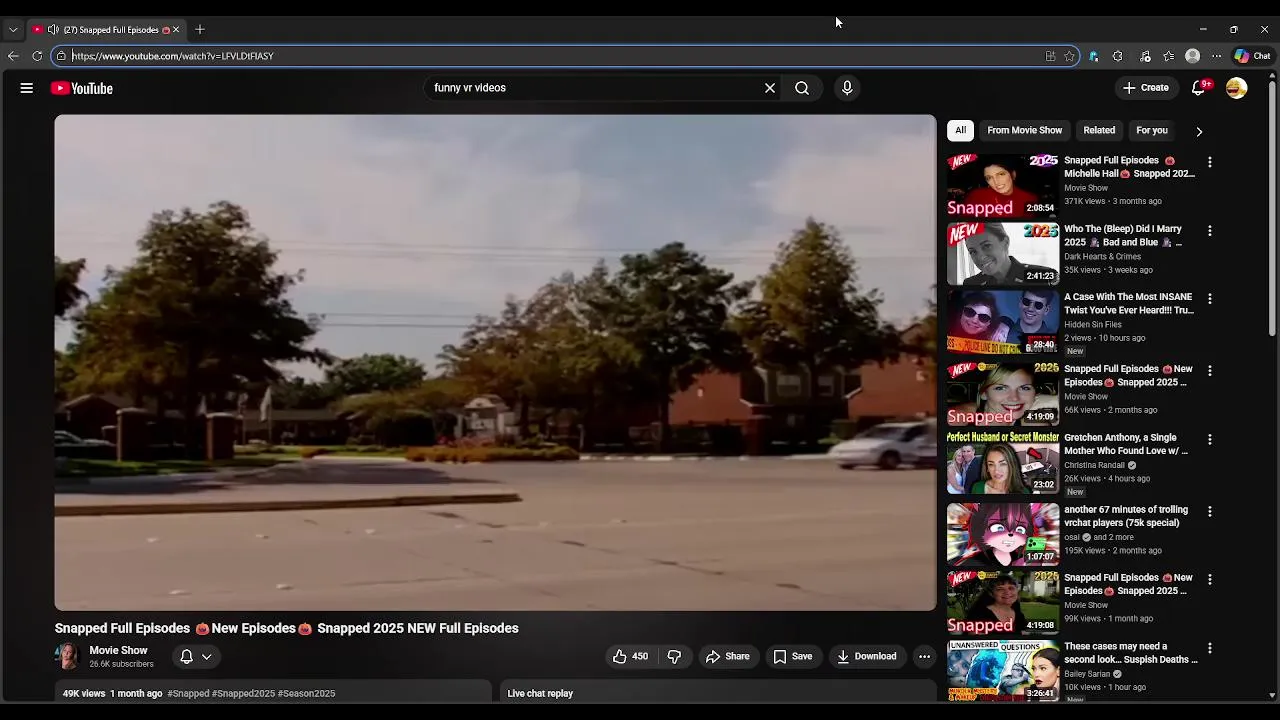Play Michelle Hall Snapped thumbnail 2:08:54
Screen dimensions: 1280x720
(x=1003, y=185)
